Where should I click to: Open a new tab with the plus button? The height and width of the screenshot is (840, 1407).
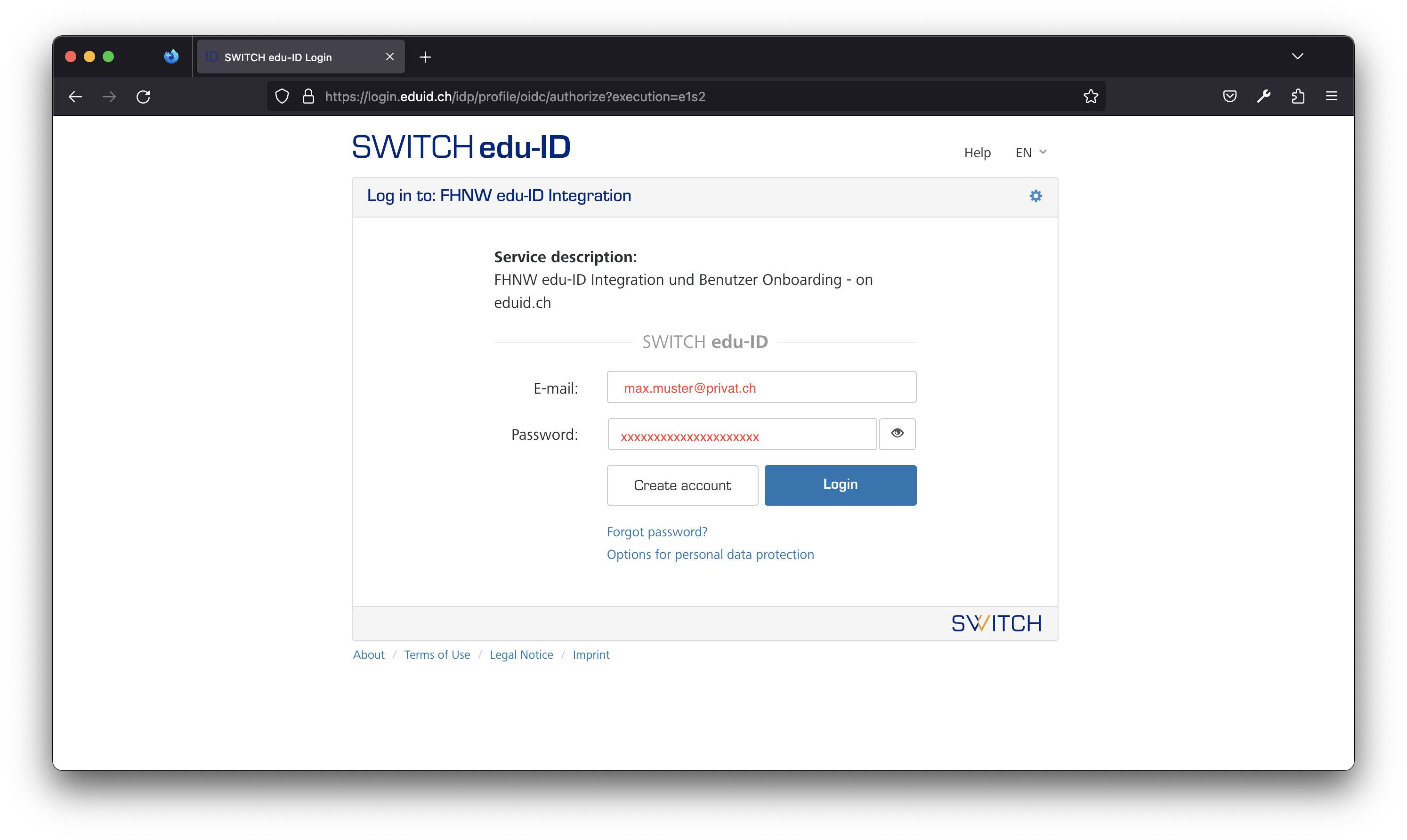(x=426, y=57)
